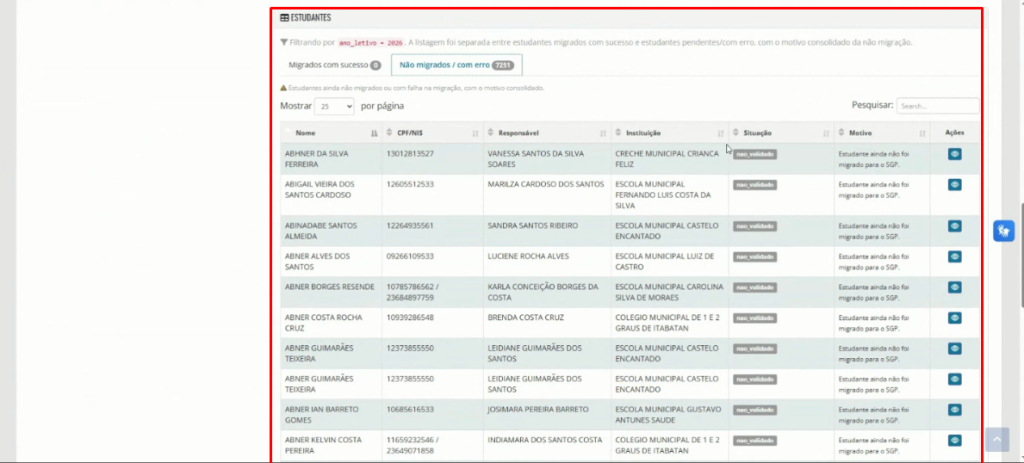This screenshot has height=463, width=1024.
Task: Click responsável VANESSA SANTOS DA SILVA SOARES
Action: pyautogui.click(x=536, y=159)
